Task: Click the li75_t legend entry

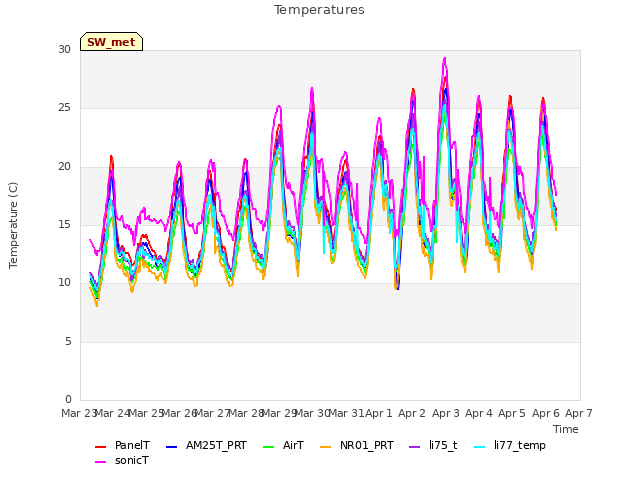Action: click(433, 445)
